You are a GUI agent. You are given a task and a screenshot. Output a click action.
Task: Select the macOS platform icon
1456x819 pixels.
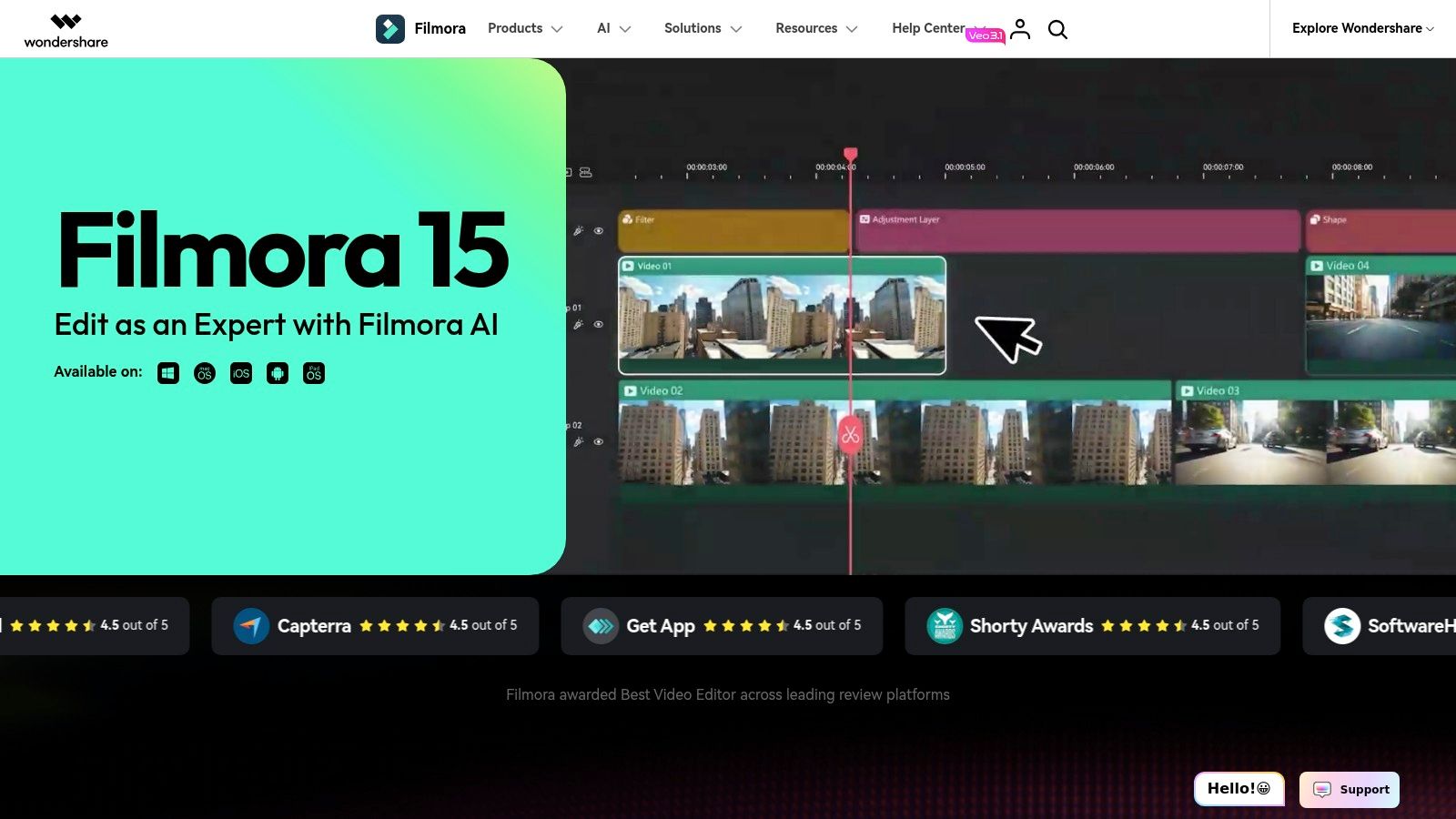(x=205, y=373)
